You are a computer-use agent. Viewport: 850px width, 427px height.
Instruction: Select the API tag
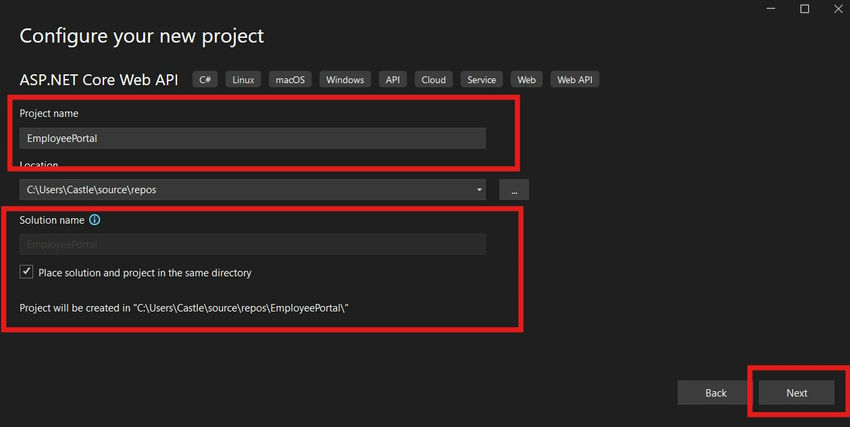pyautogui.click(x=393, y=80)
